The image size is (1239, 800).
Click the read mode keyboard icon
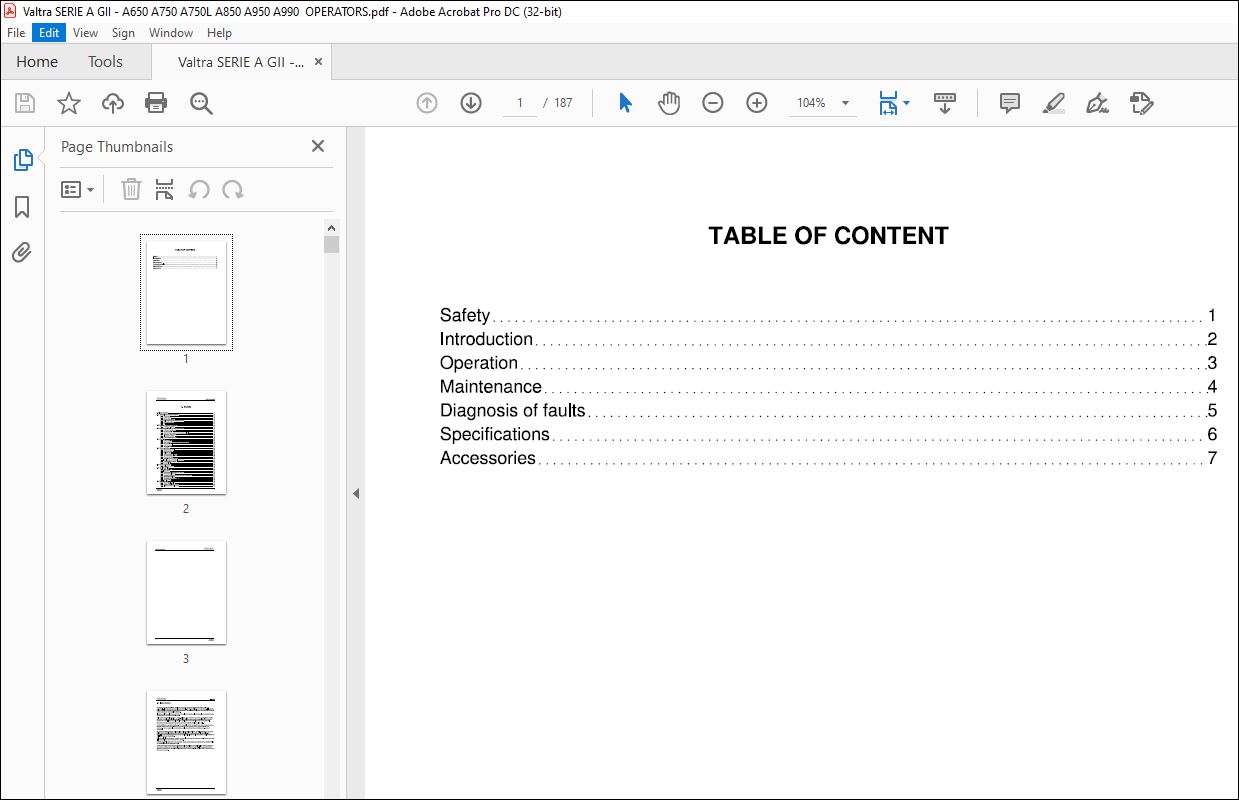945,103
